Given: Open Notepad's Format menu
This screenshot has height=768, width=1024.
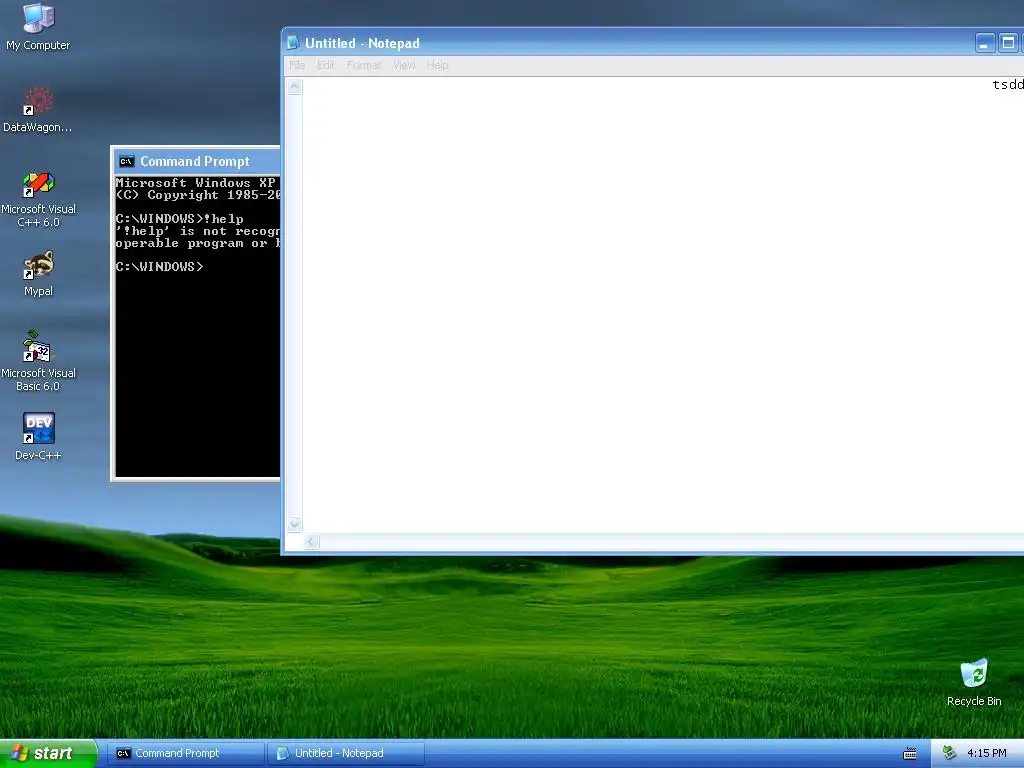Looking at the screenshot, I should pyautogui.click(x=363, y=65).
